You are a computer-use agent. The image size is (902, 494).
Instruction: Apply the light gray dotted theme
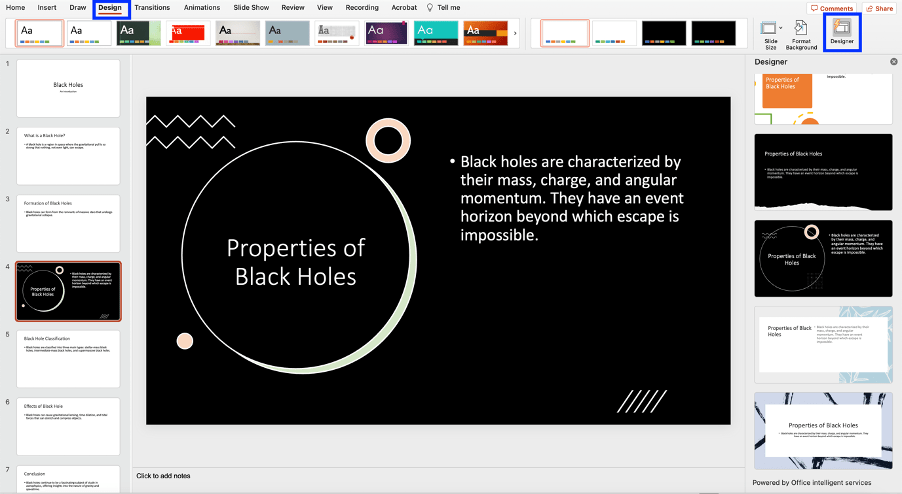point(337,33)
